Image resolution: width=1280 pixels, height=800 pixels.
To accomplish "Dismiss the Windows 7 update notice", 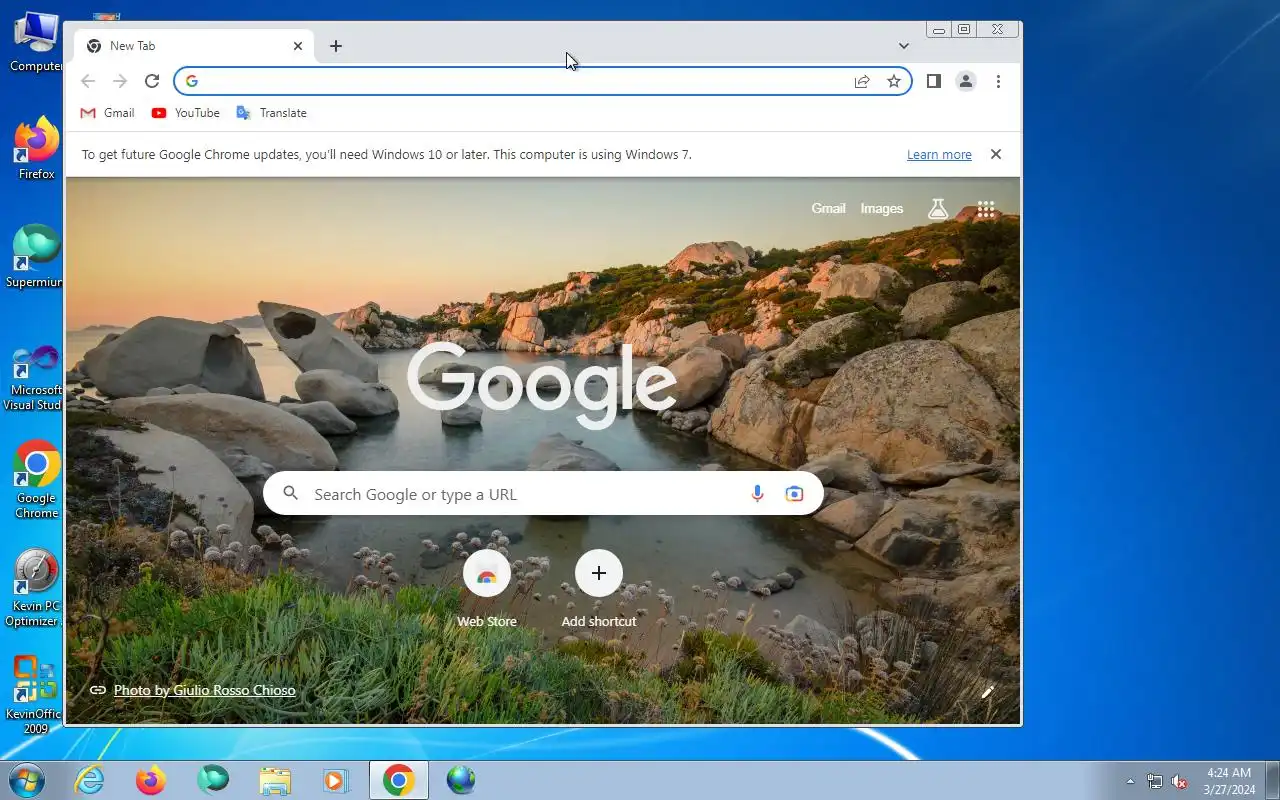I will [995, 154].
